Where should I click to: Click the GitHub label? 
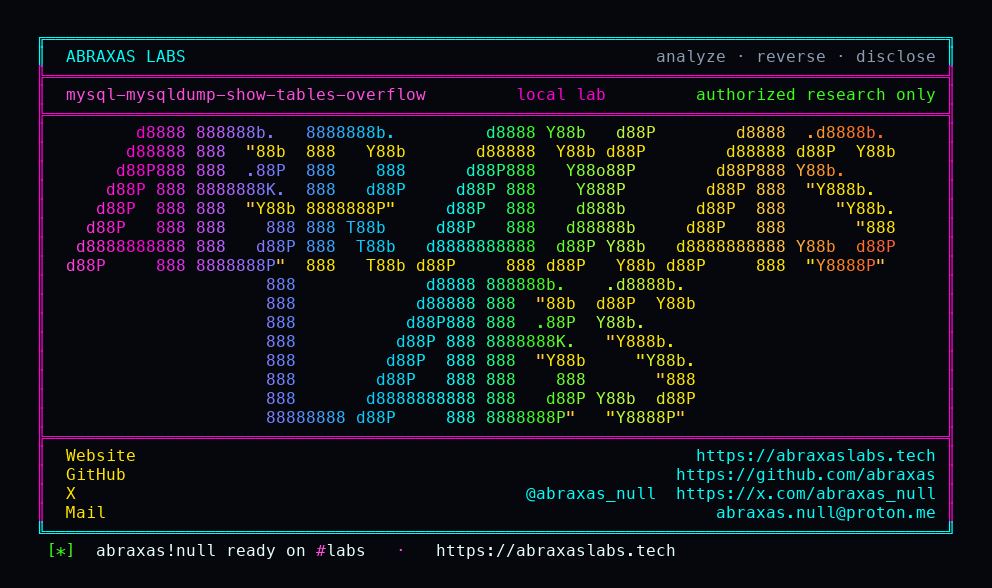click(96, 475)
